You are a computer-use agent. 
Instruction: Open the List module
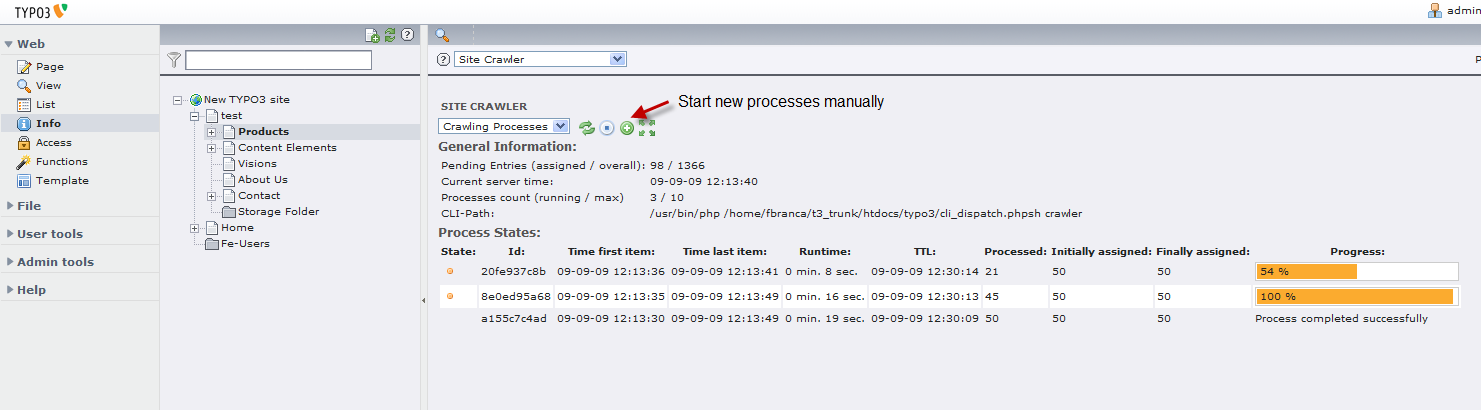coord(46,105)
